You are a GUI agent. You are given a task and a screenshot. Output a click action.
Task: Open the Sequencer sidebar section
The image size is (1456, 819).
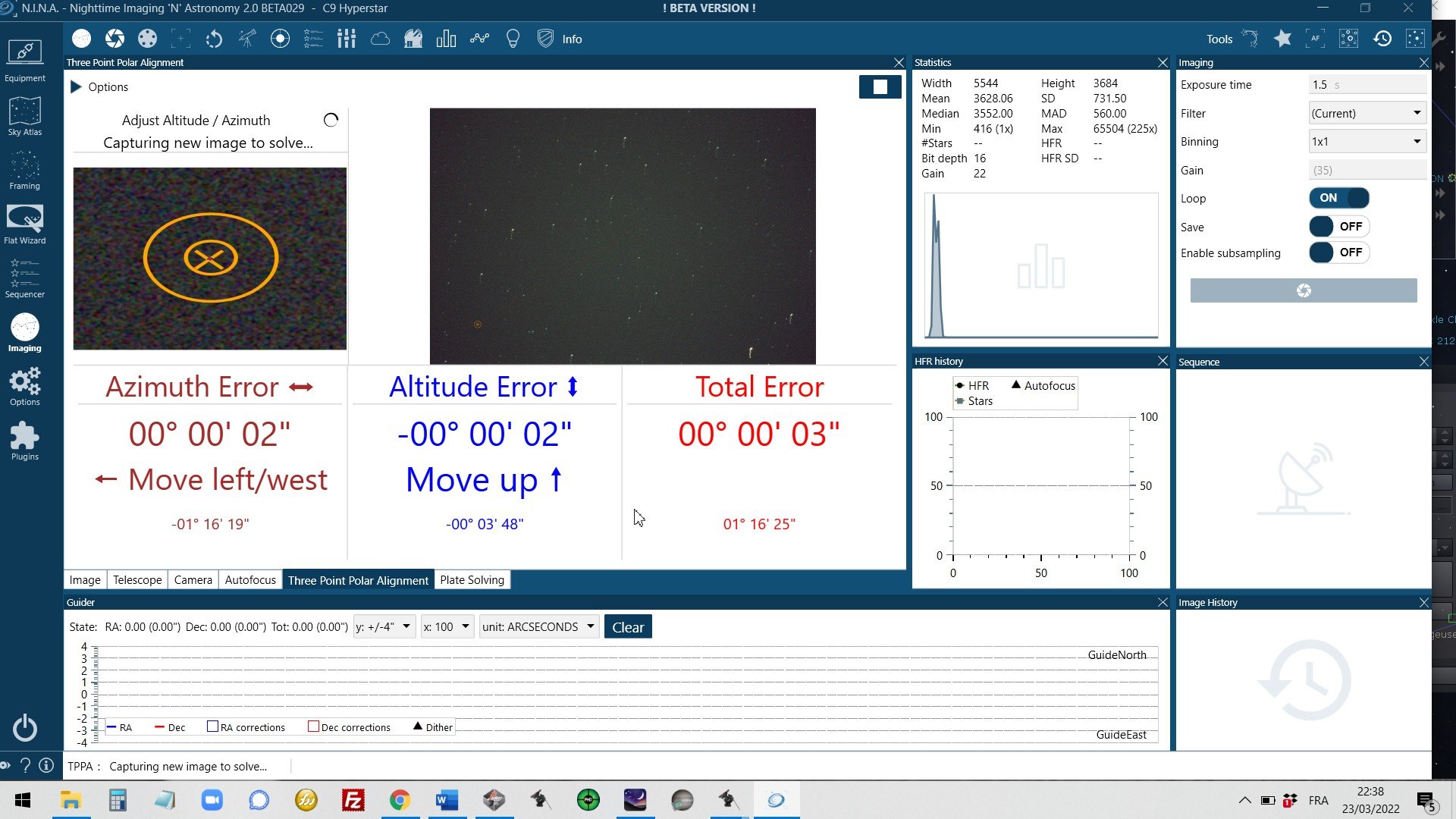(25, 278)
